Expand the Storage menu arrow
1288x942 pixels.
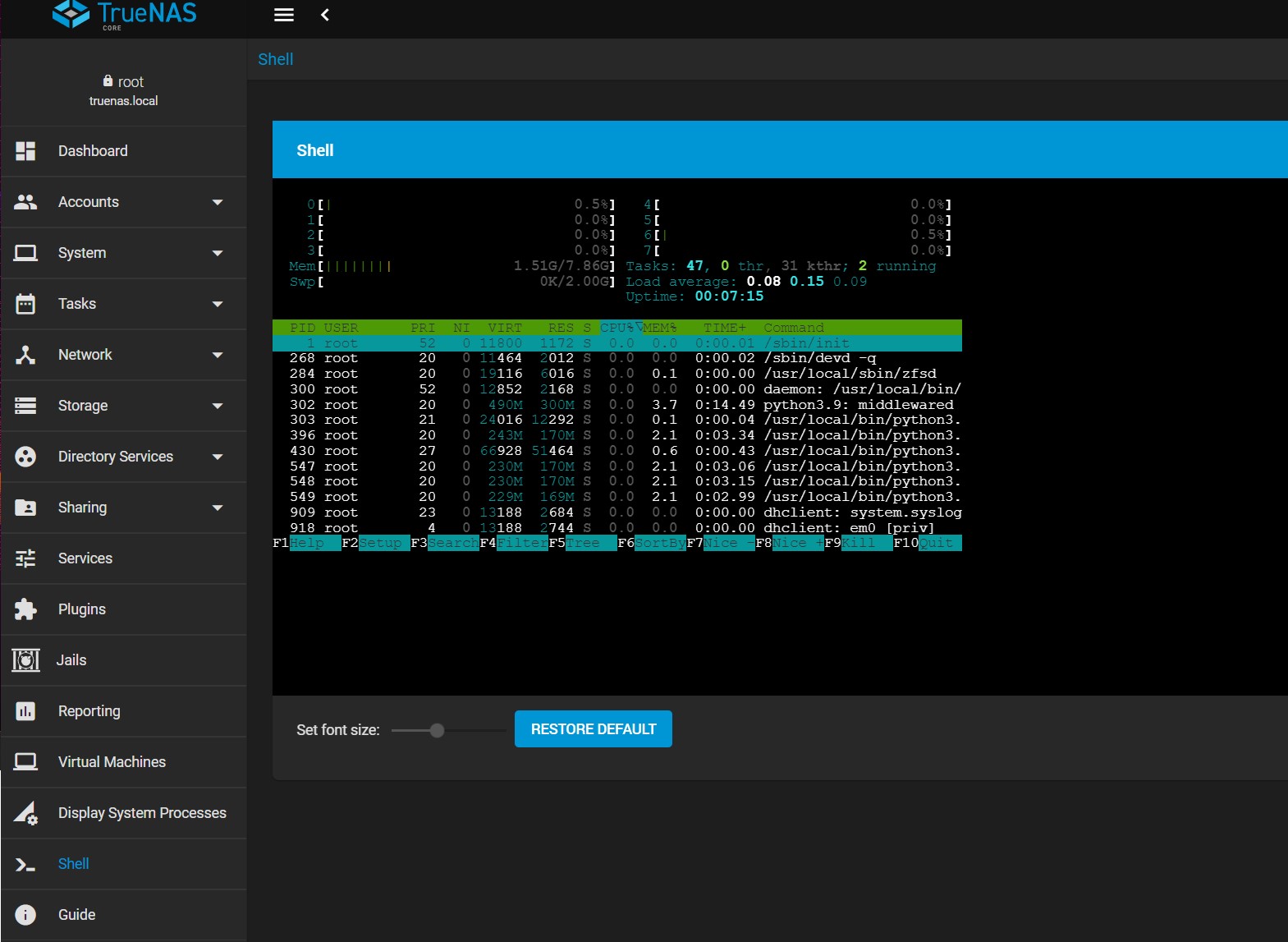218,406
